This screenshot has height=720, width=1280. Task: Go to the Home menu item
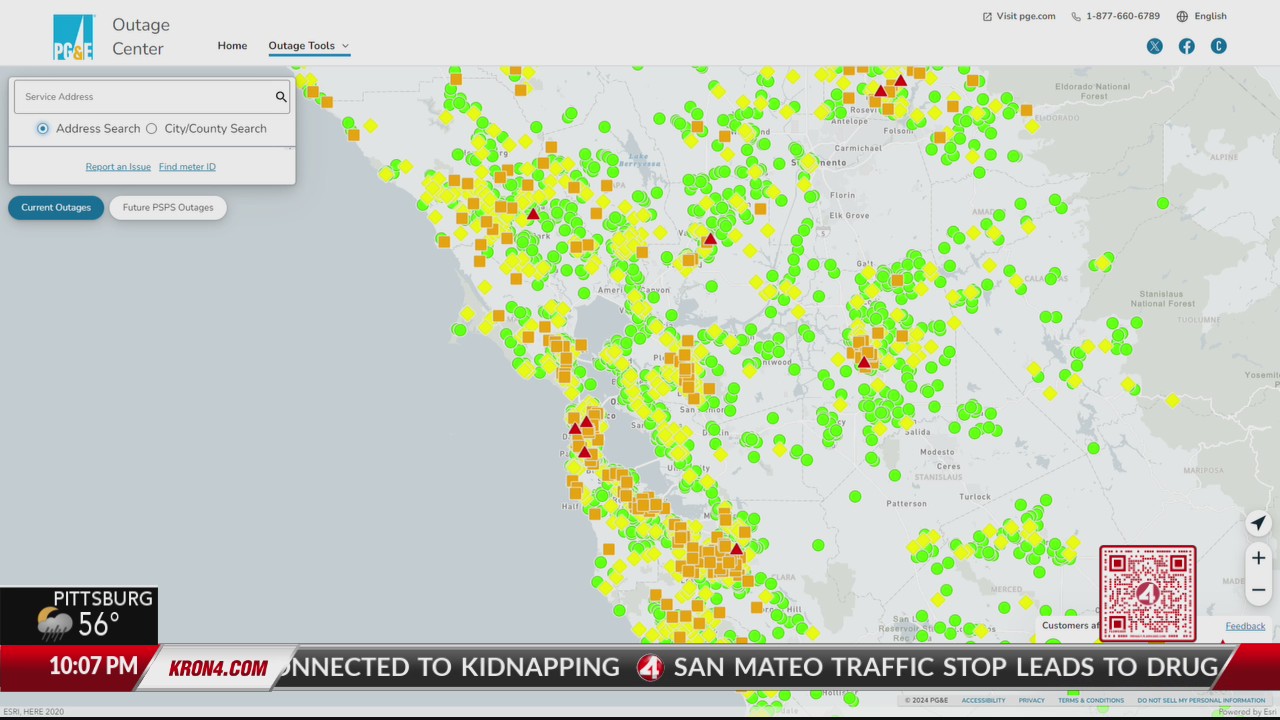click(232, 45)
